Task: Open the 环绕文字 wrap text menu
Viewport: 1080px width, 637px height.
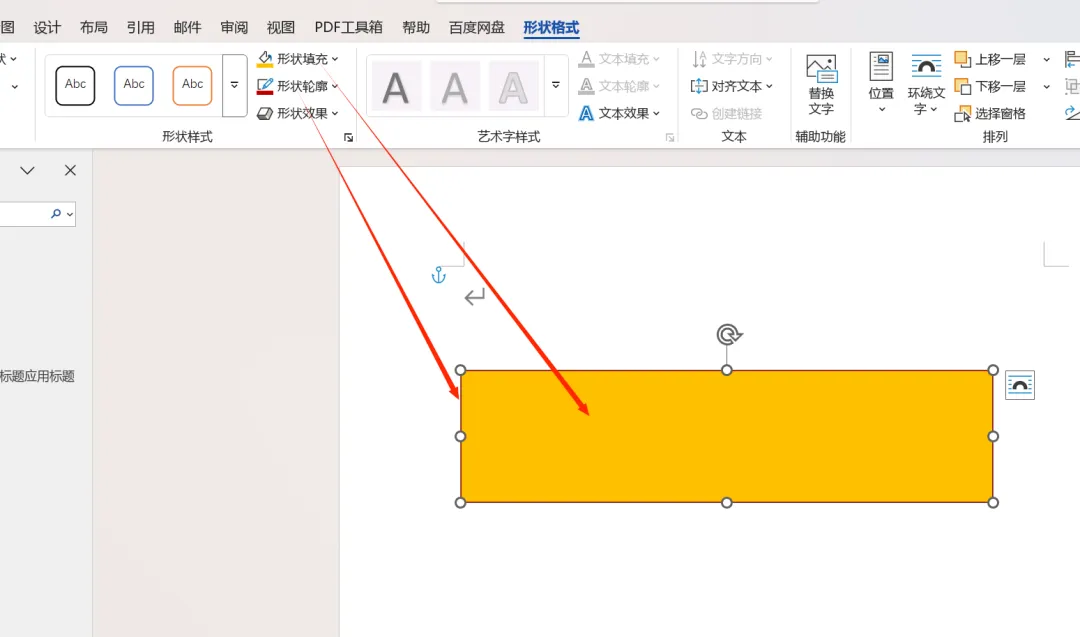Action: pyautogui.click(x=926, y=83)
